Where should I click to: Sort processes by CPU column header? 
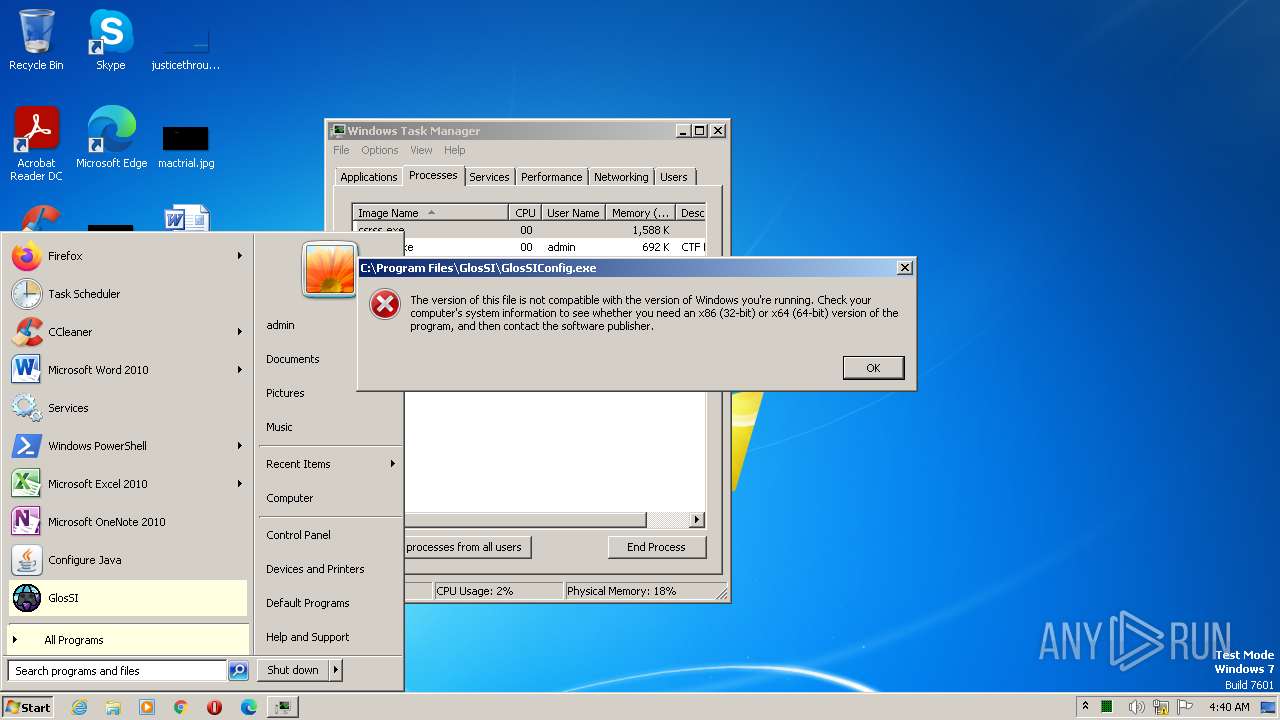click(x=525, y=213)
